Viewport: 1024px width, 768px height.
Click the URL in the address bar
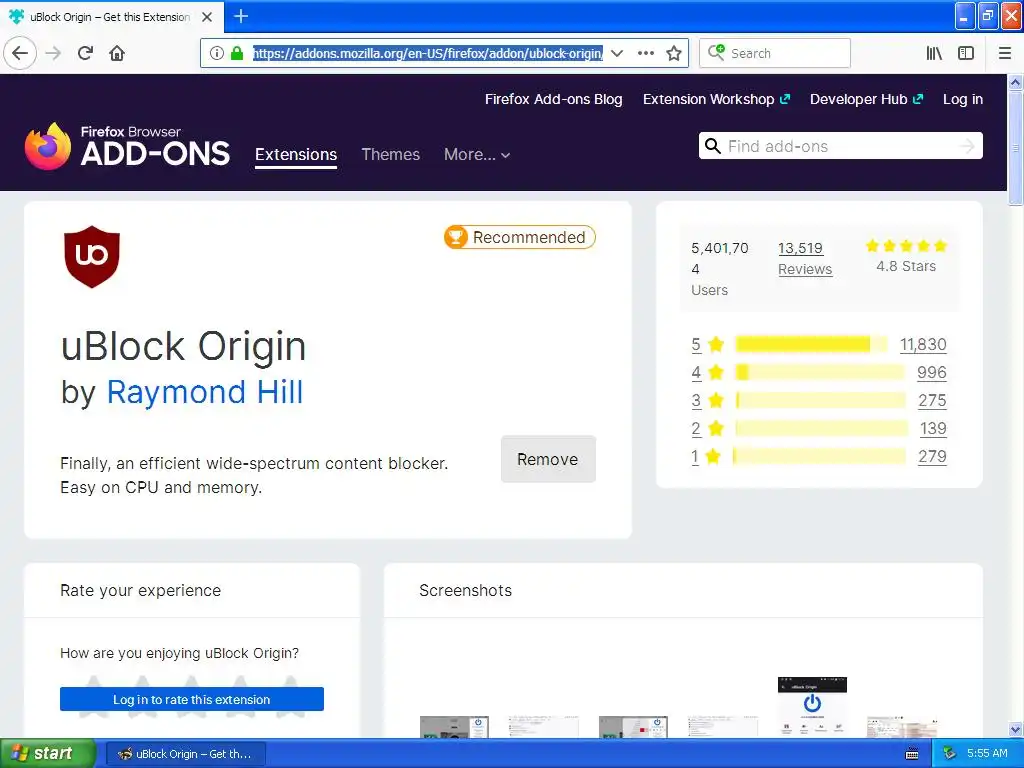(x=428, y=53)
